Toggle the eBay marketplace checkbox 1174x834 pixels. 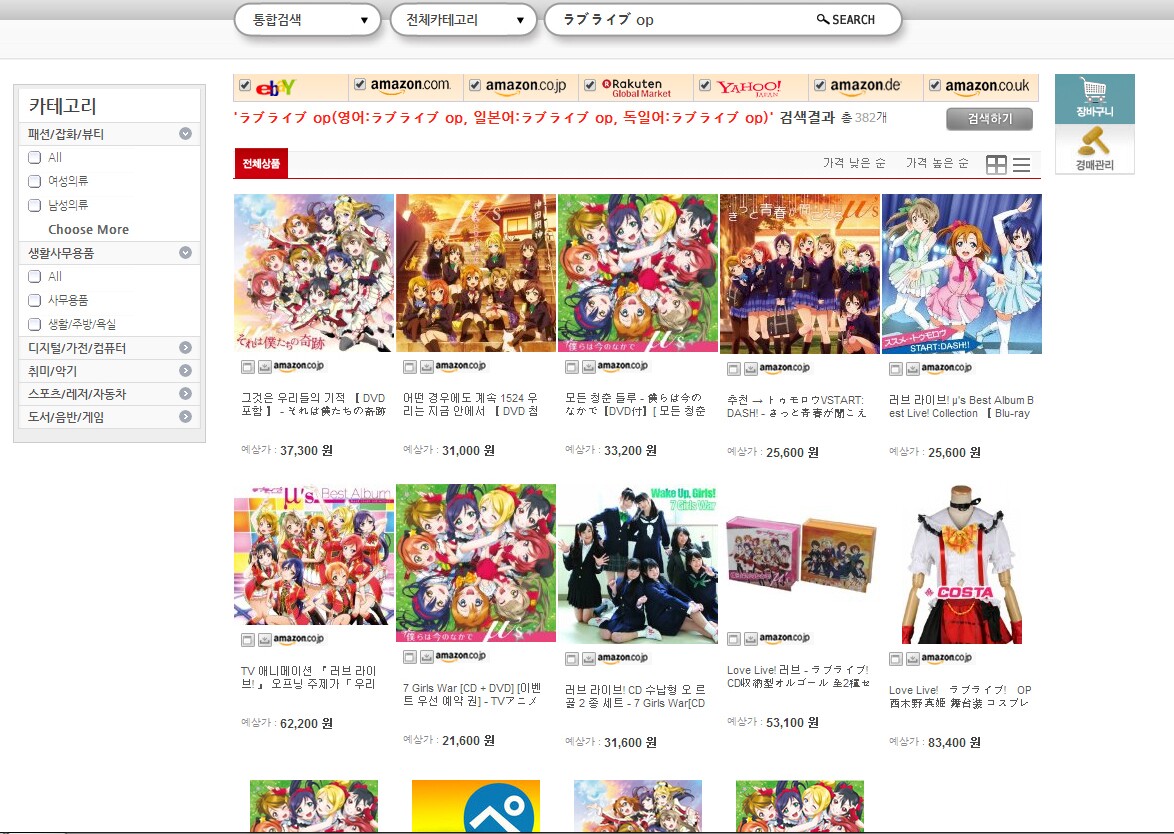(245, 85)
